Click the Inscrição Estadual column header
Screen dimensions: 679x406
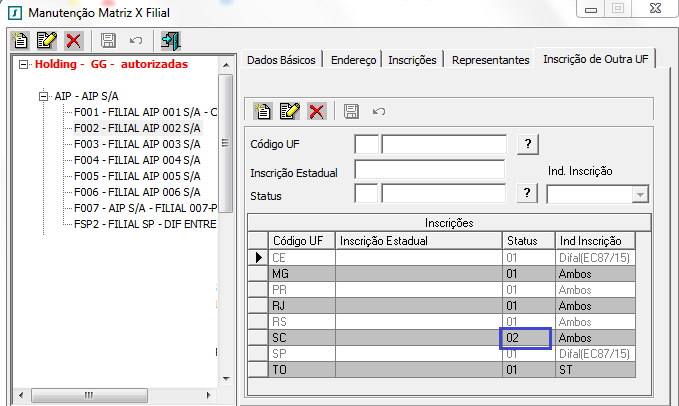point(419,241)
